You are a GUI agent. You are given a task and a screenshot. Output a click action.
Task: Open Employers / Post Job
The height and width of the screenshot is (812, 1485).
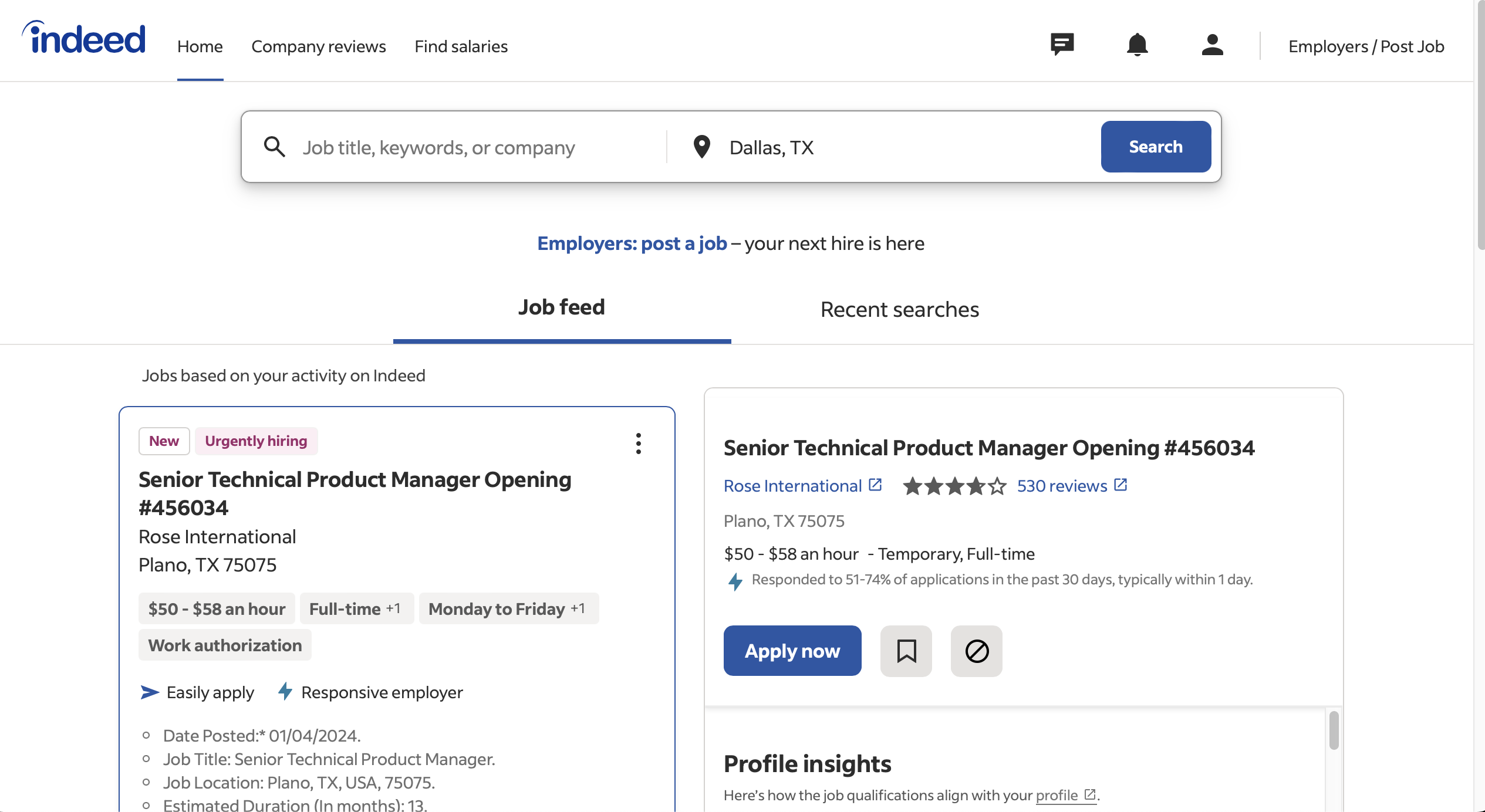(x=1366, y=46)
